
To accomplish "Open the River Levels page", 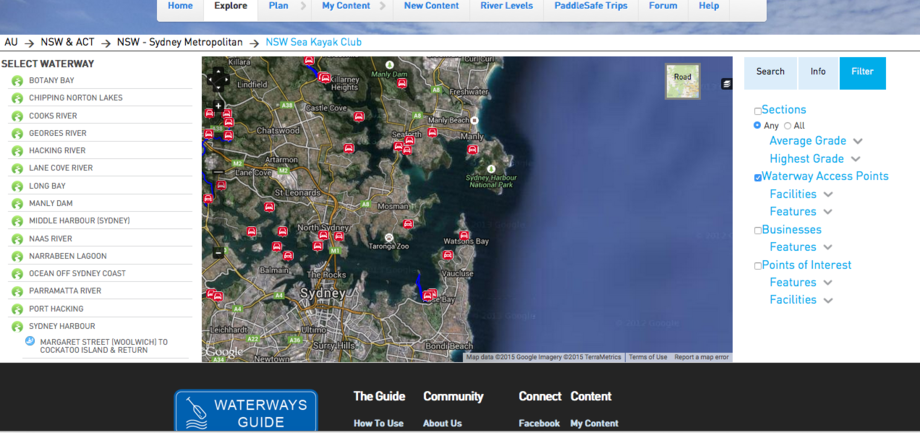I will coord(506,6).
